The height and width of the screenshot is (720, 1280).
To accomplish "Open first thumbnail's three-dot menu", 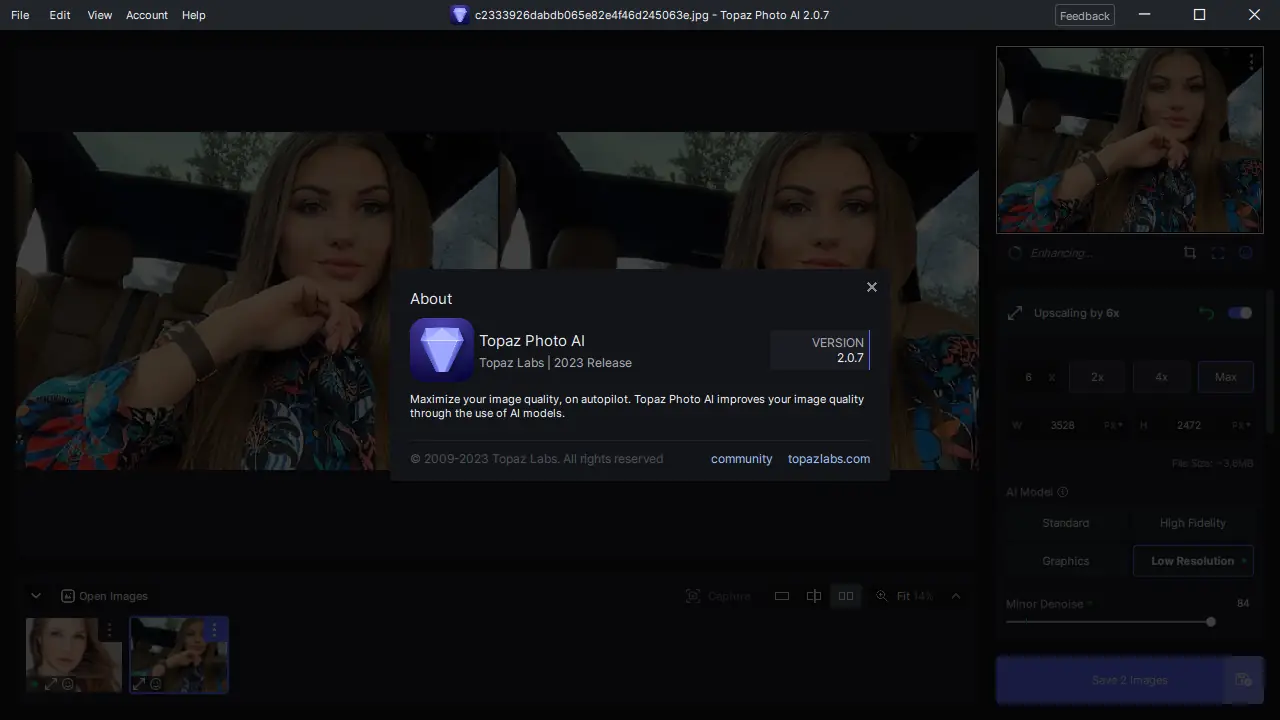I will pyautogui.click(x=109, y=630).
